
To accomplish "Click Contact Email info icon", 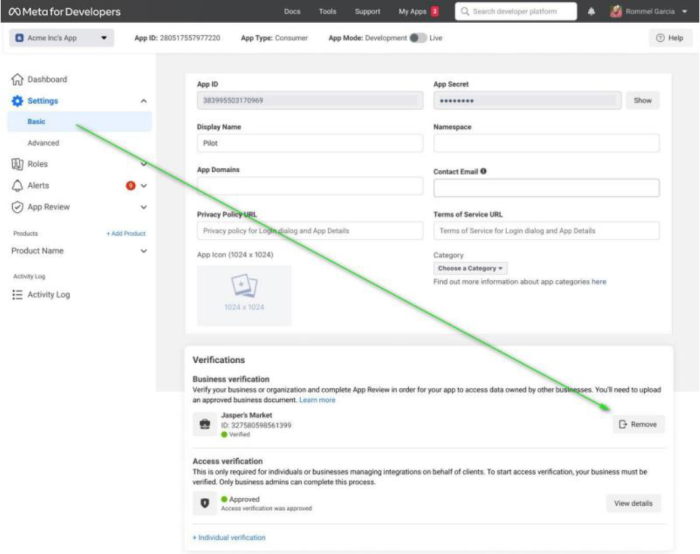I will point(484,171).
